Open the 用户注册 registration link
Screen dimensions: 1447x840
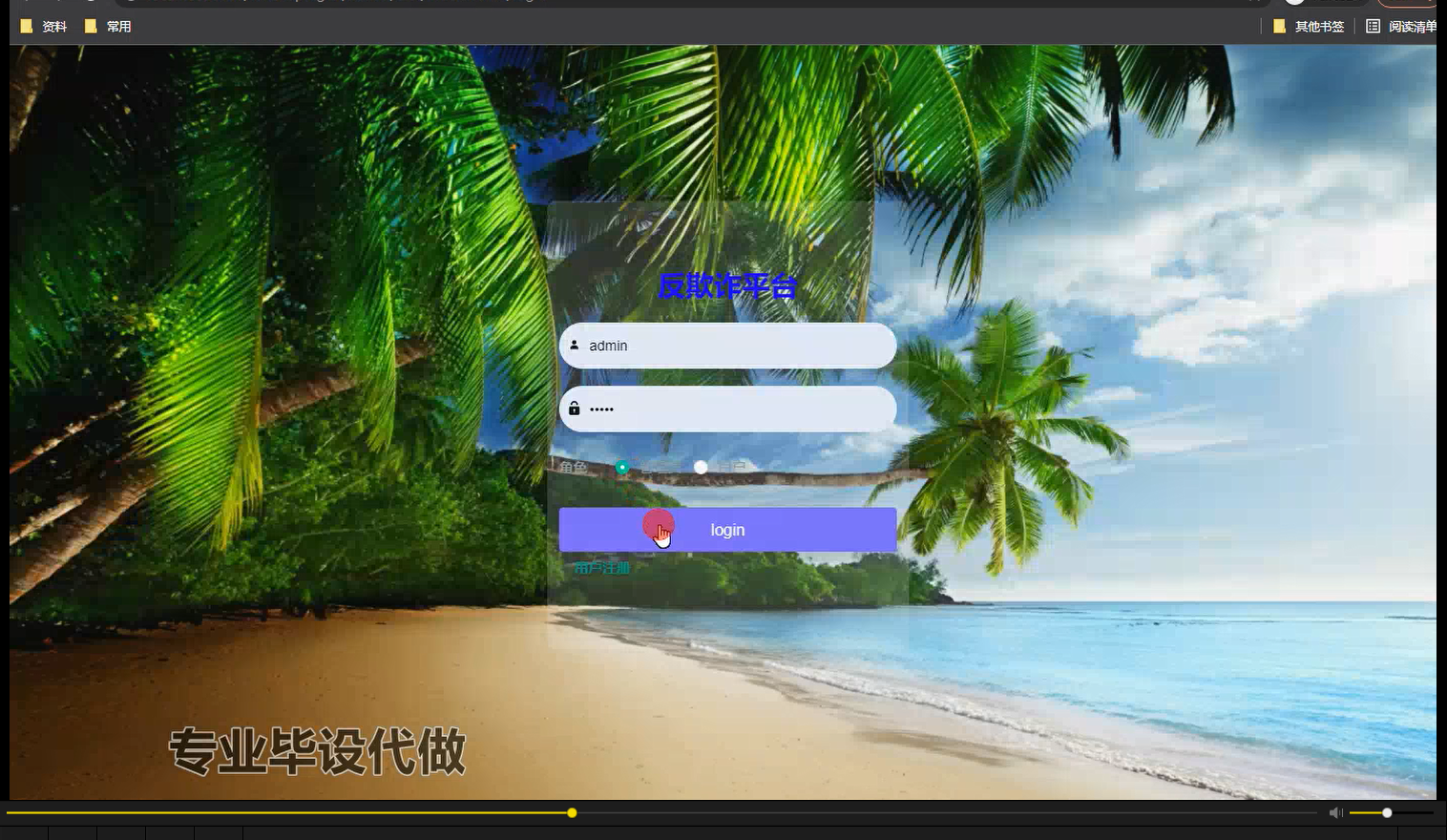601,565
